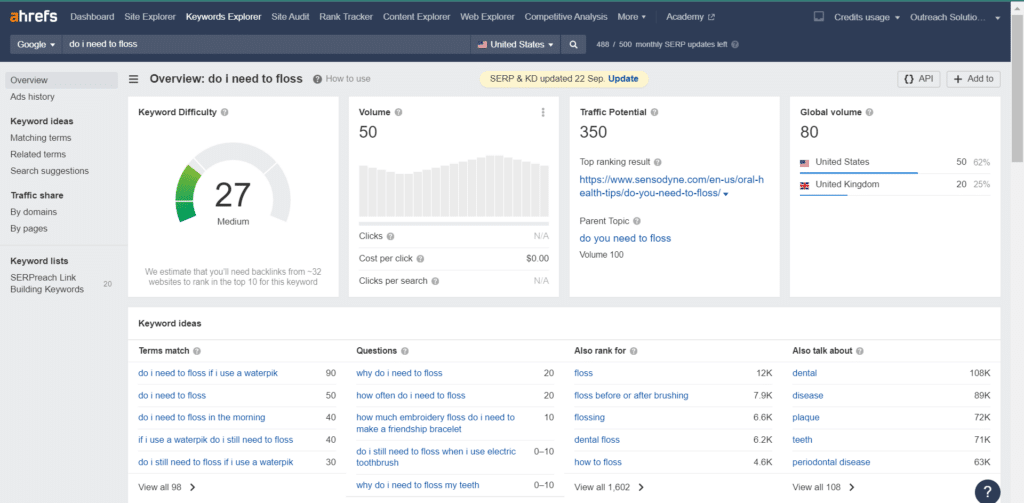Open help icon next to SERP updates left
Screen dimensions: 1024x503
pyautogui.click(x=735, y=44)
